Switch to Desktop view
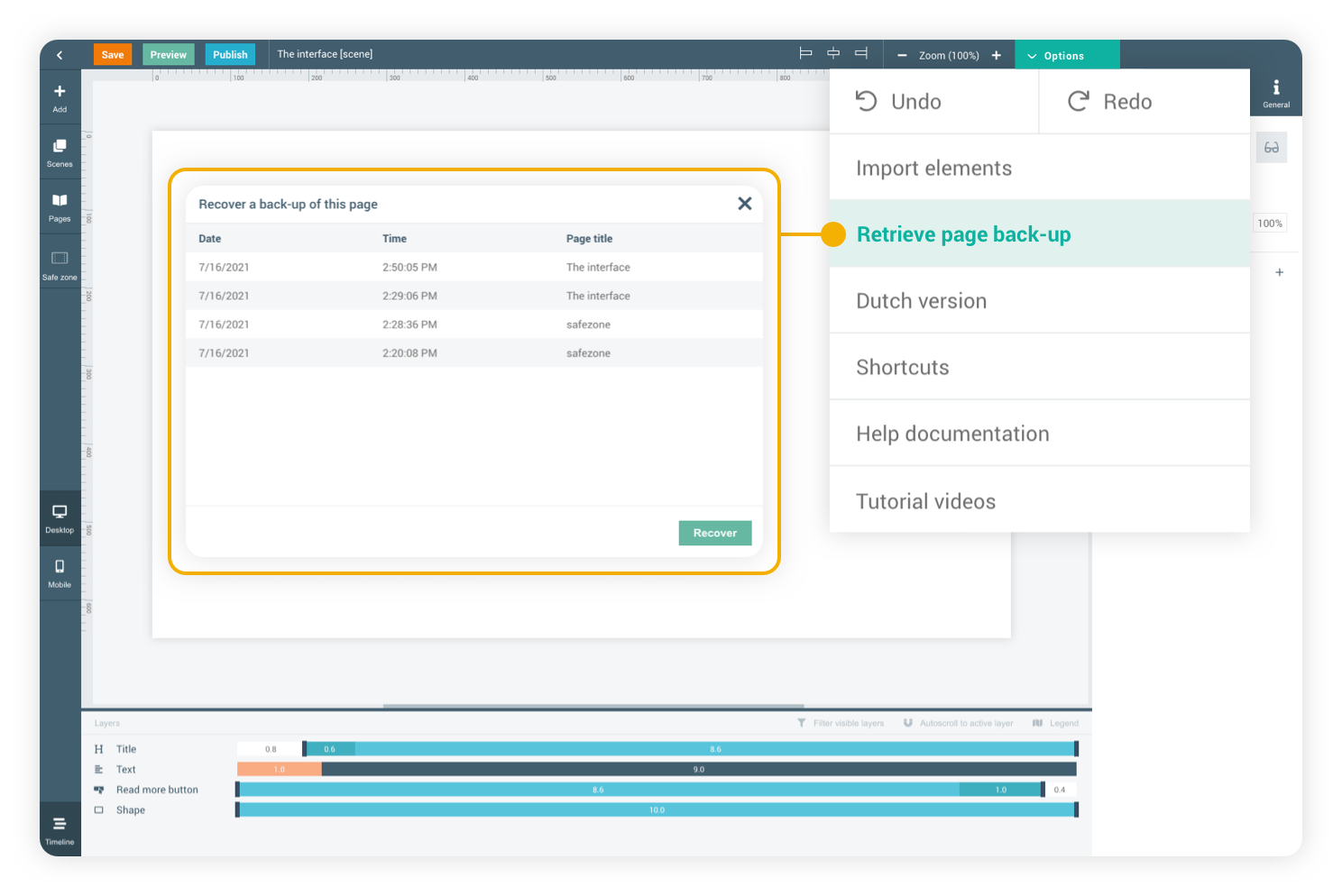This screenshot has width=1342, height=896. pos(60,517)
